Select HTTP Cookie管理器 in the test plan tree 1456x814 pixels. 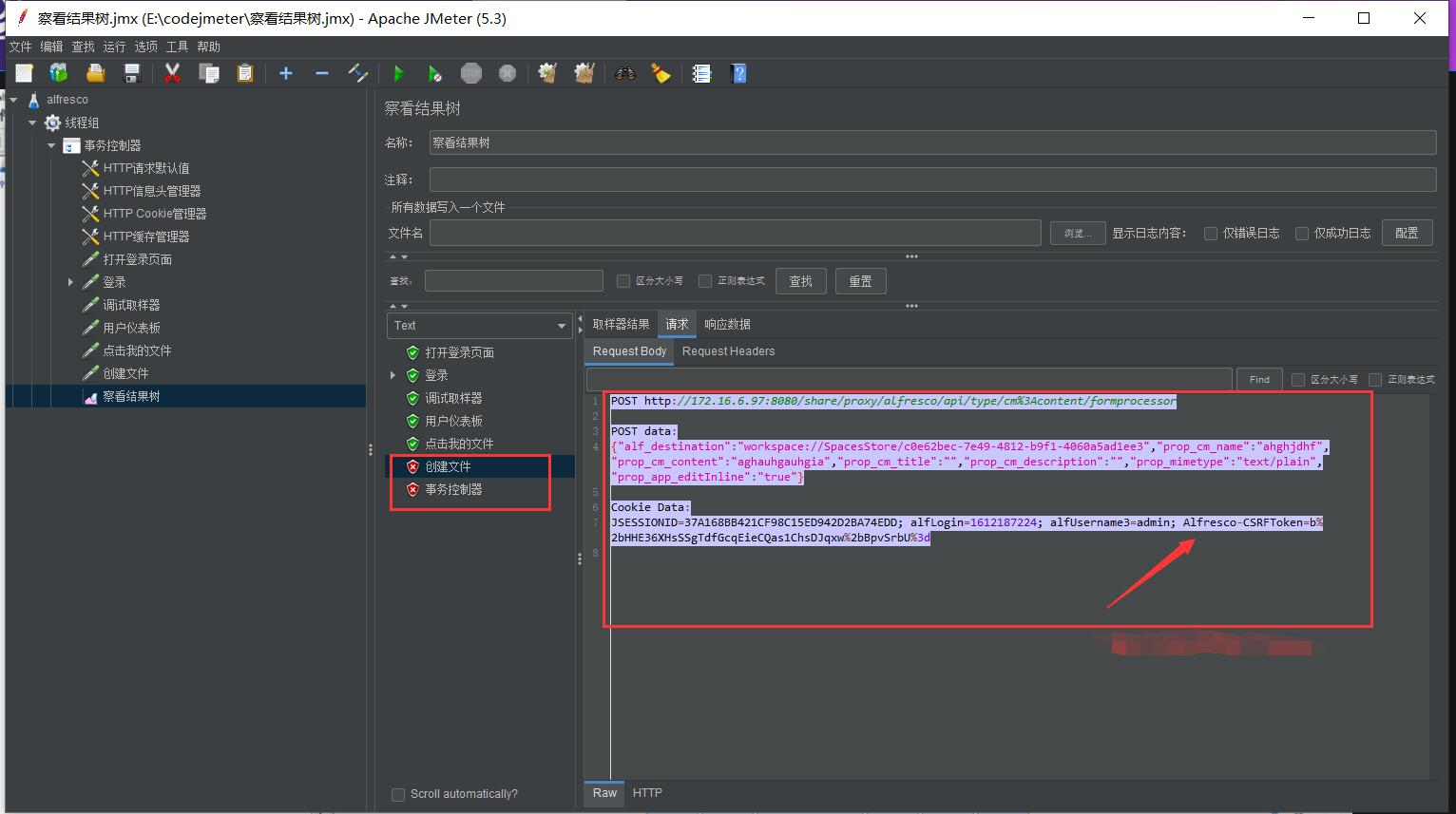[x=155, y=214]
